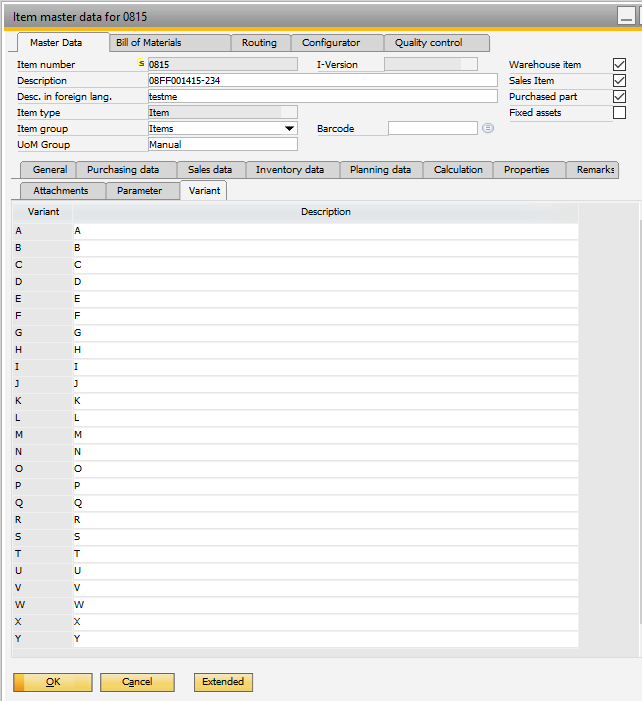This screenshot has height=701, width=642.
Task: Uncheck the Sales Item checkbox
Action: pos(619,81)
